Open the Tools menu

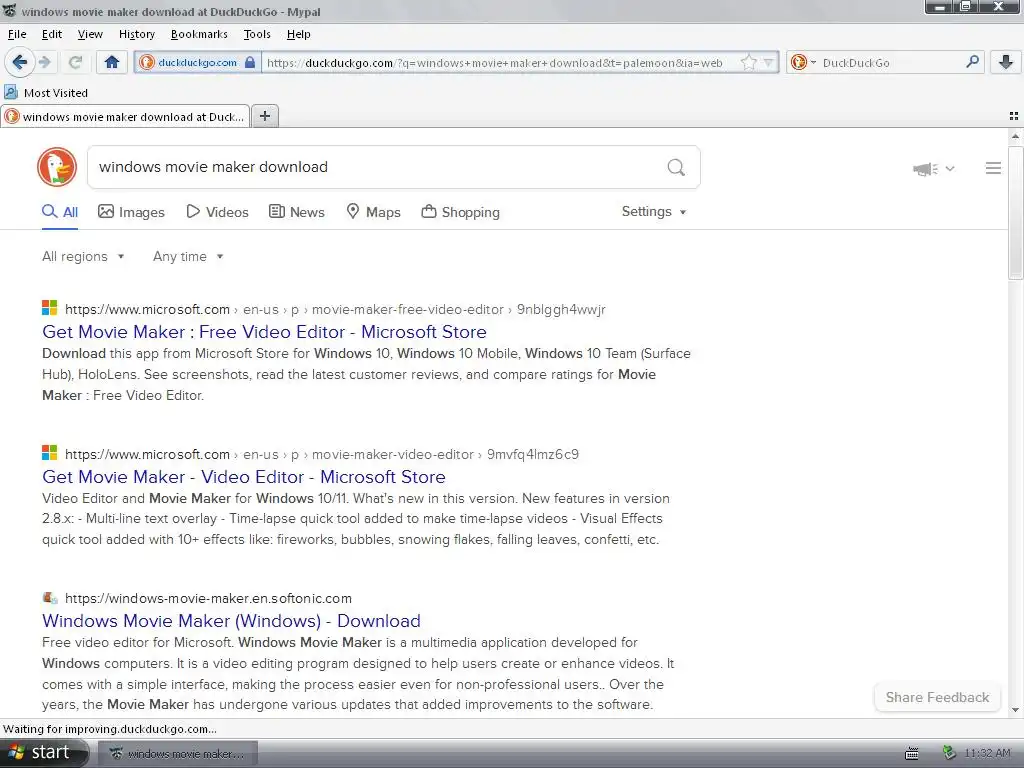(x=257, y=34)
